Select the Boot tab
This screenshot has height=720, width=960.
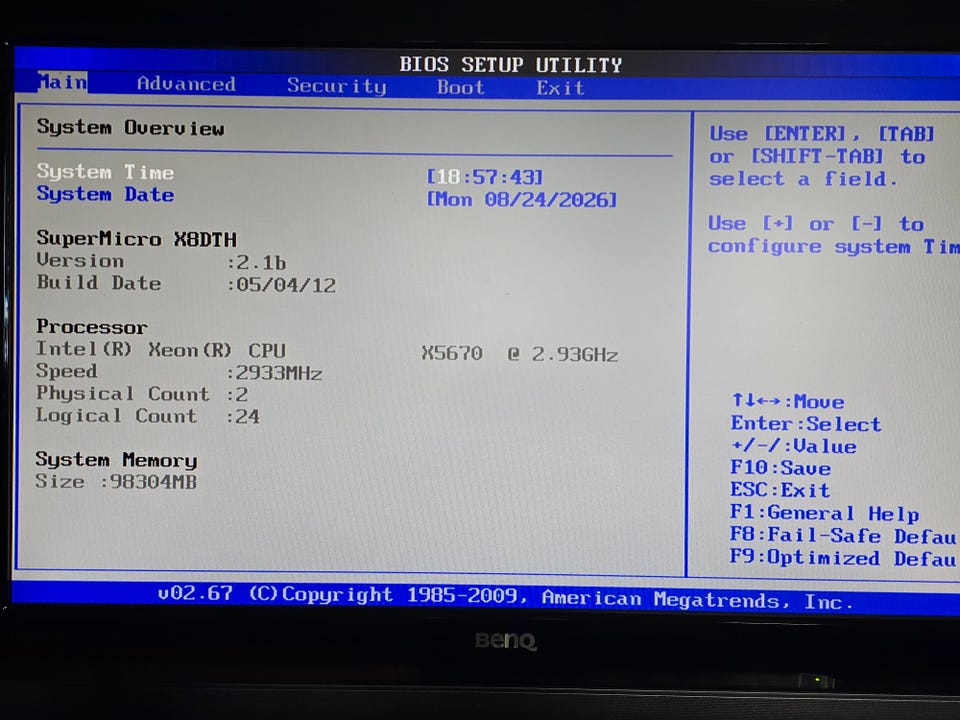pos(460,88)
